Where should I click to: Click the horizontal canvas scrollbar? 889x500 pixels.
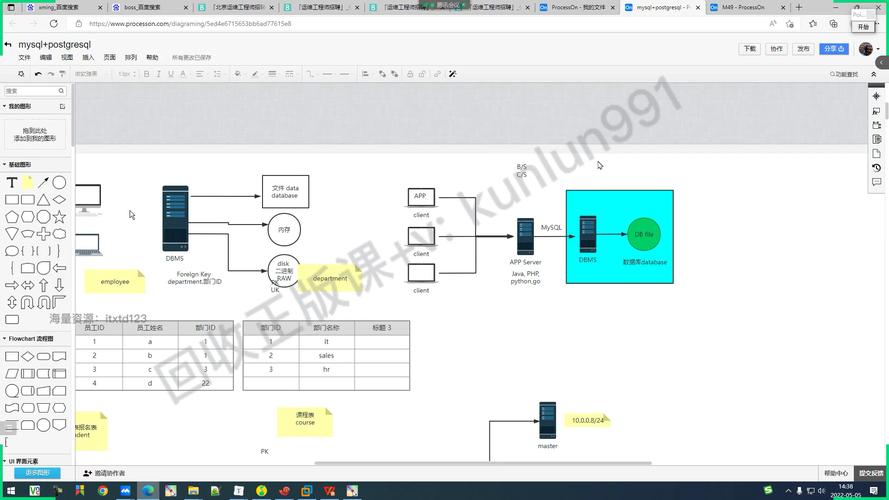coord(483,463)
